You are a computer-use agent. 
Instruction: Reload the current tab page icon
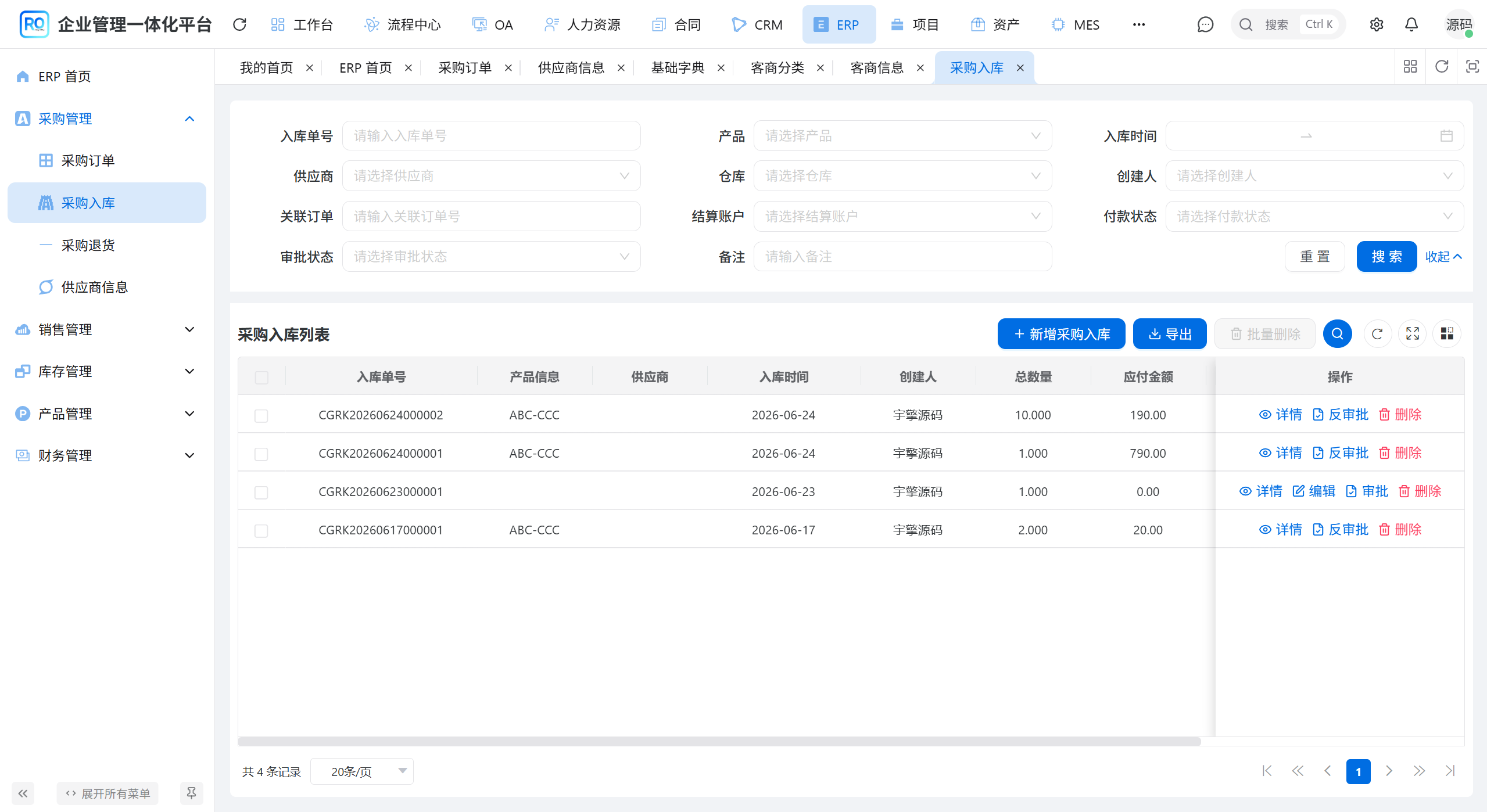pyautogui.click(x=1442, y=66)
